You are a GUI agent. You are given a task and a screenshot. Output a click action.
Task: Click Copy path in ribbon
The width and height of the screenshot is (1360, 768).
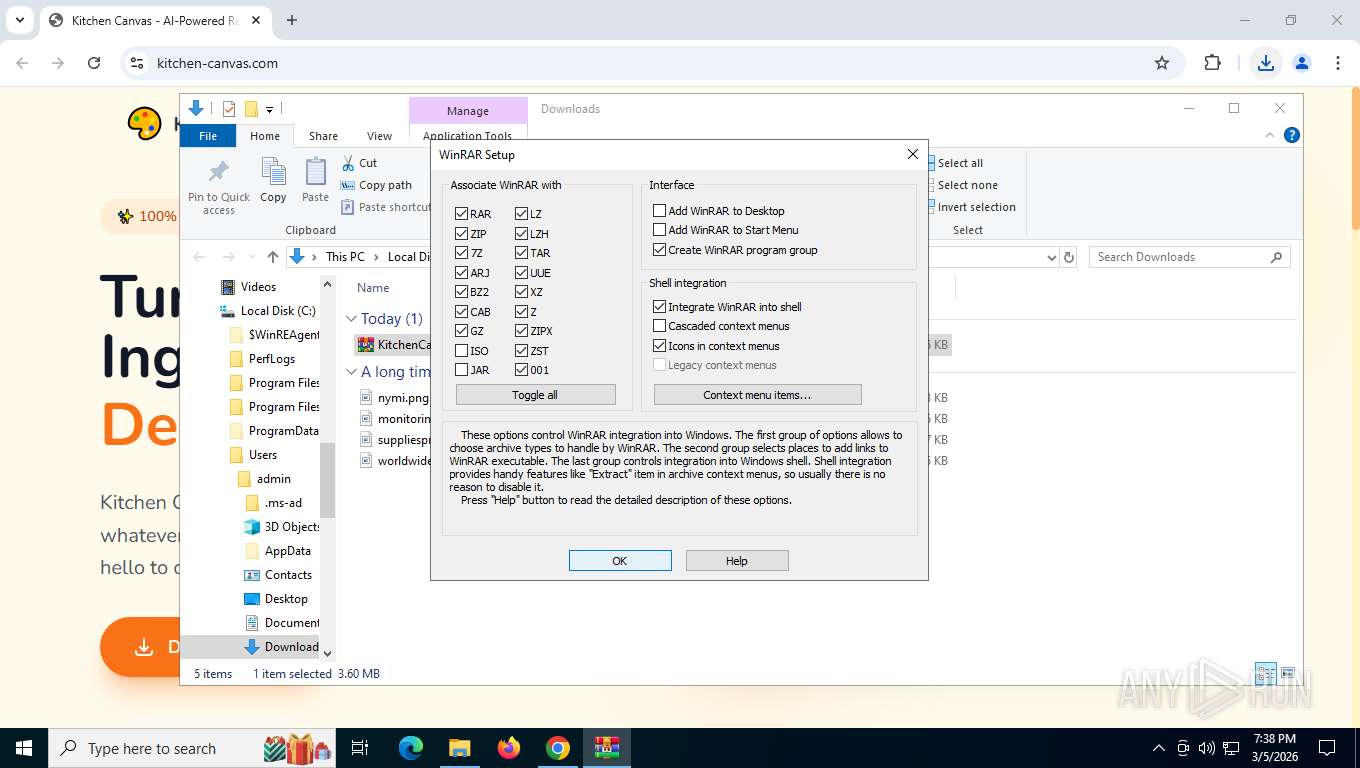point(376,185)
